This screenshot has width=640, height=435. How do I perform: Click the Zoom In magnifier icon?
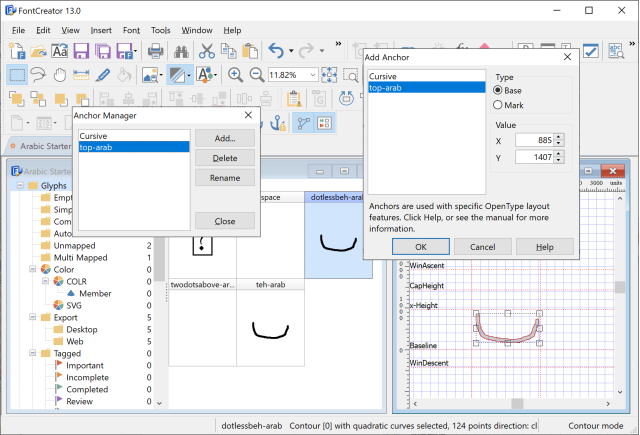coord(236,75)
